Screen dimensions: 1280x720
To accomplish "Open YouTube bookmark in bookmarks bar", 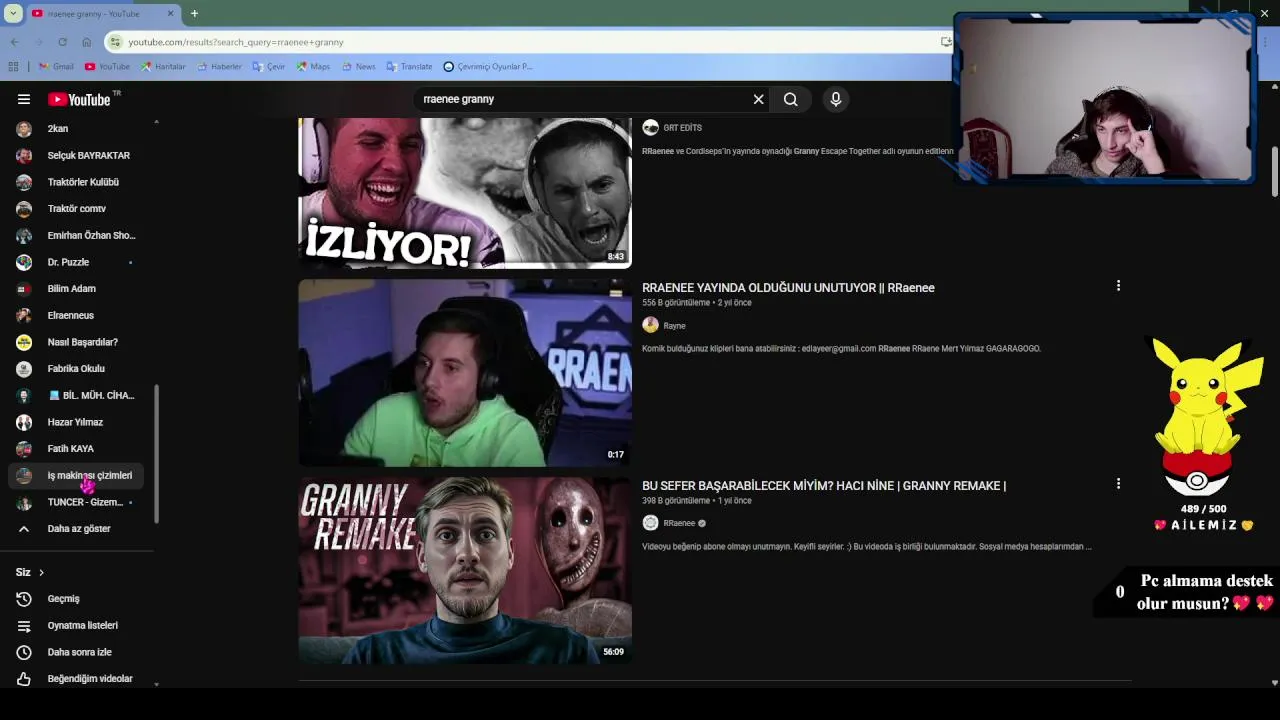I will tap(107, 67).
